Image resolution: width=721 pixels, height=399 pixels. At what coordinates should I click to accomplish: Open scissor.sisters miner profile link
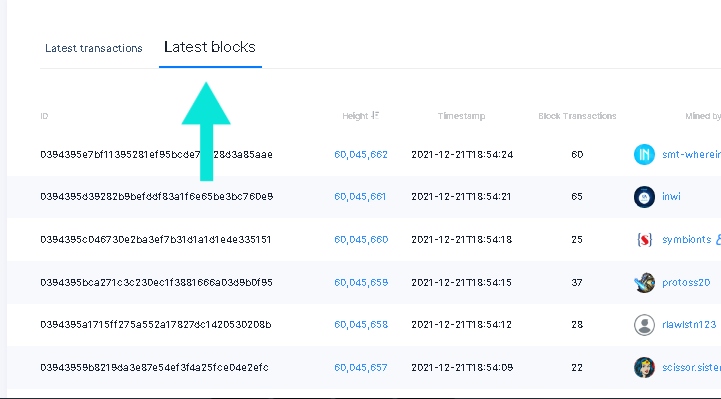pyautogui.click(x=691, y=367)
